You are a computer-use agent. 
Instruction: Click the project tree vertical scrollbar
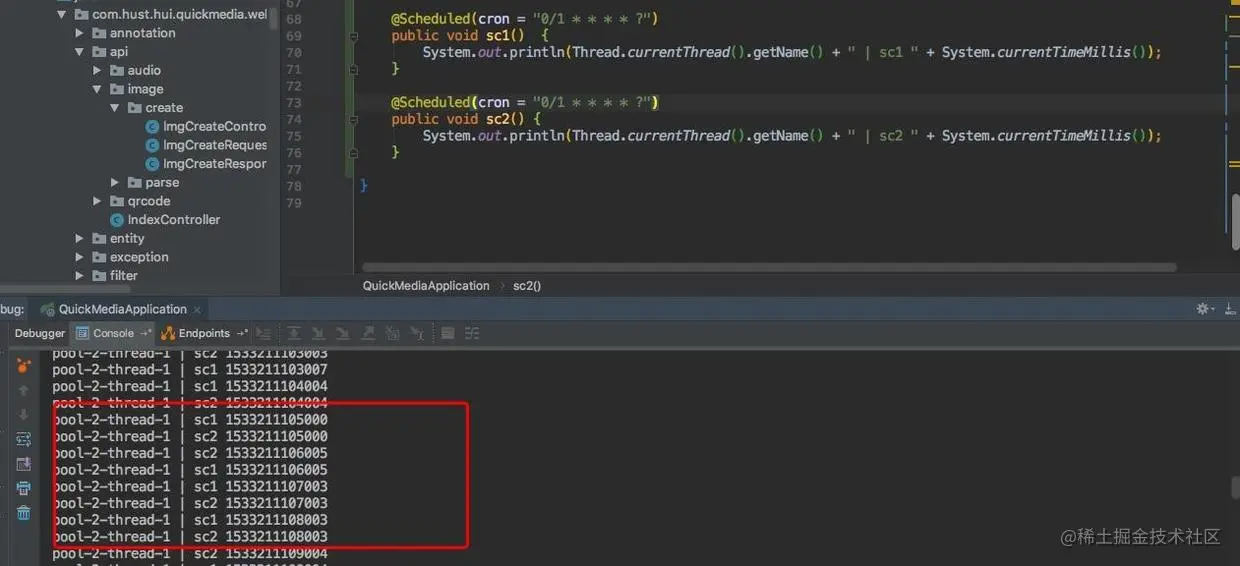(275, 20)
